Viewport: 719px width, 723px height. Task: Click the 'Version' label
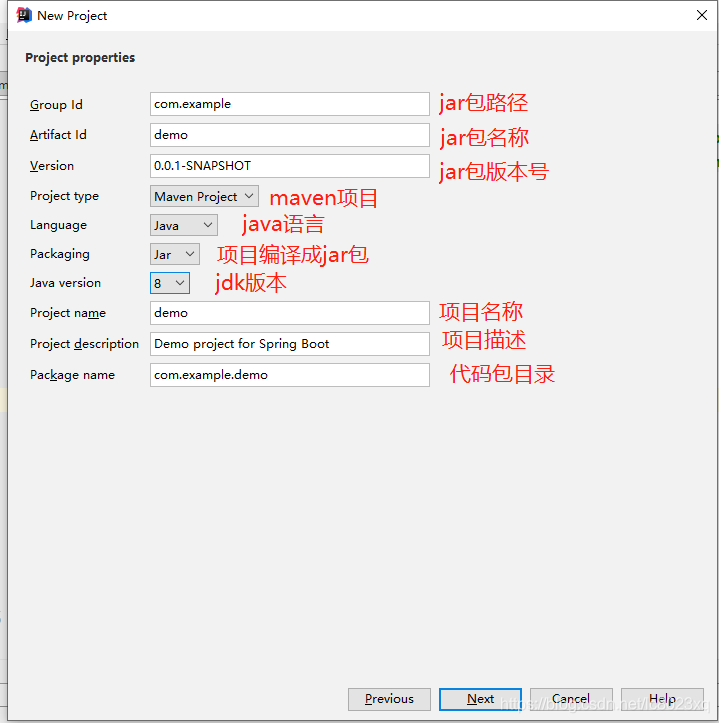(x=52, y=166)
